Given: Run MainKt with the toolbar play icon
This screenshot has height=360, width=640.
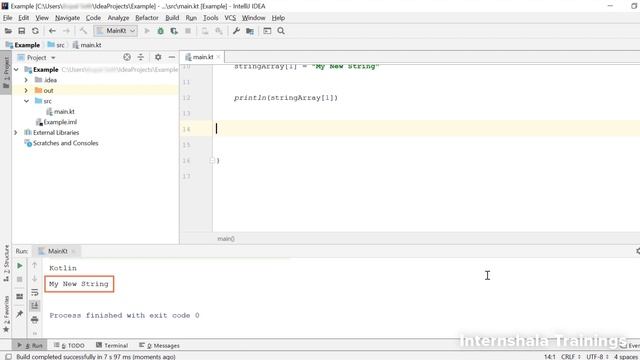Looking at the screenshot, I should (147, 31).
